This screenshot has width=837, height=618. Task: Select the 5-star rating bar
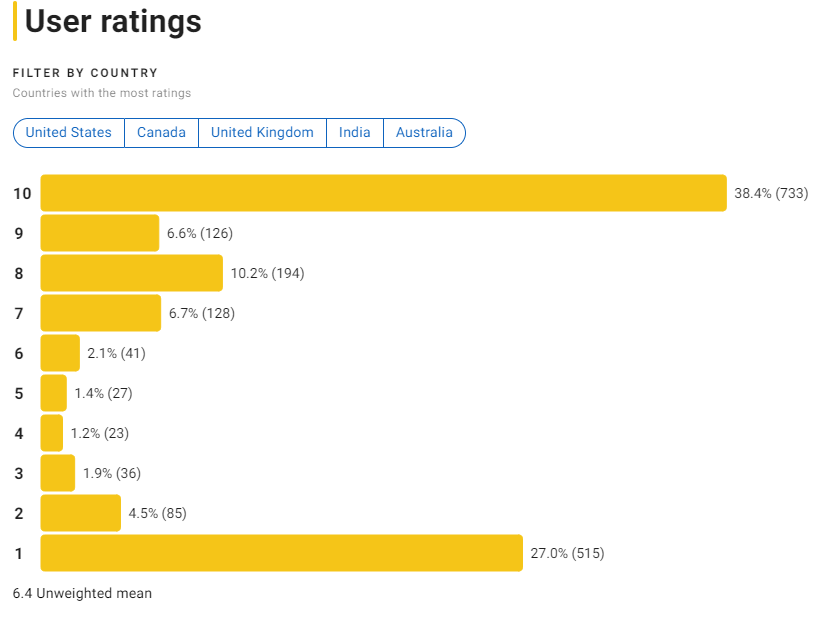pyautogui.click(x=54, y=393)
